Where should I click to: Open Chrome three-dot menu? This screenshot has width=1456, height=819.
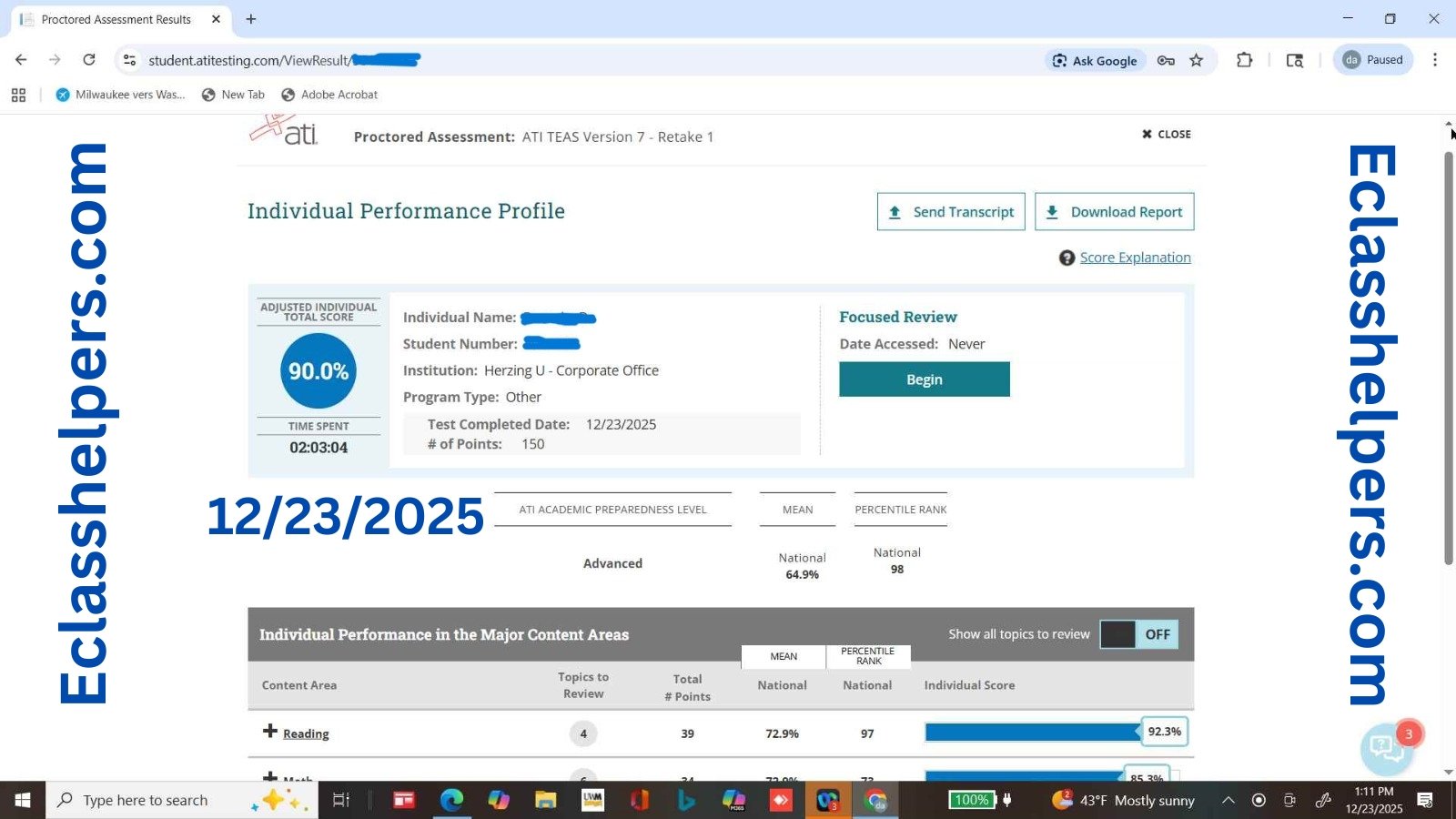pos(1434,60)
